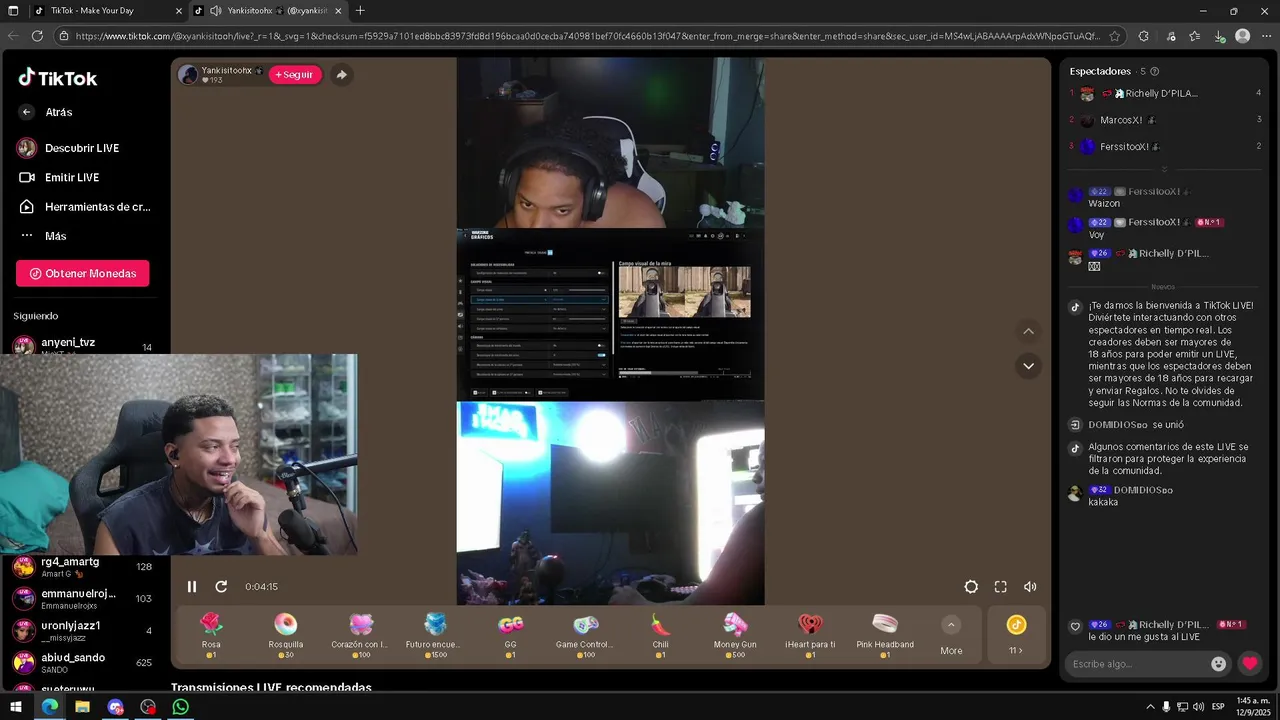Image resolution: width=1280 pixels, height=720 pixels.
Task: Enter fullscreen mode on the stream
Action: [1000, 587]
